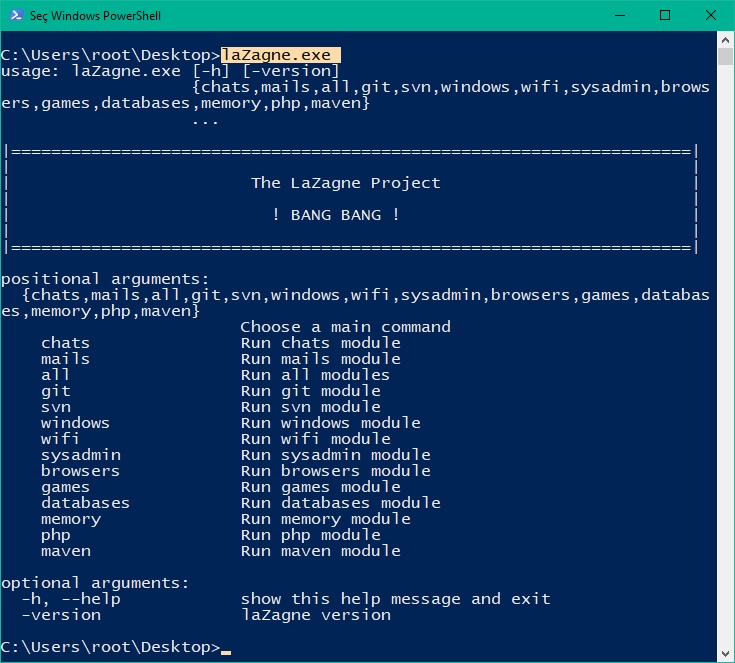Click the 'databases' argument in list
This screenshot has height=663, width=735.
[85, 503]
